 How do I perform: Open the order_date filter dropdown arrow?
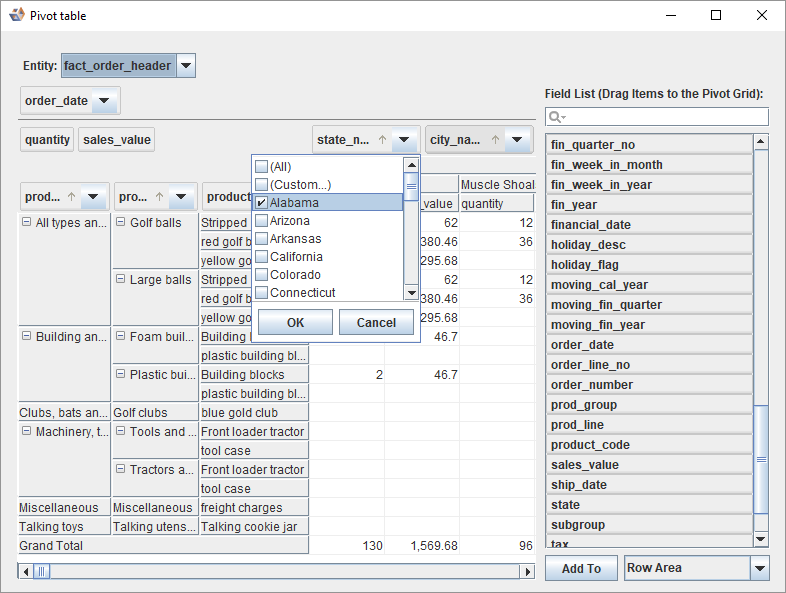[x=105, y=101]
